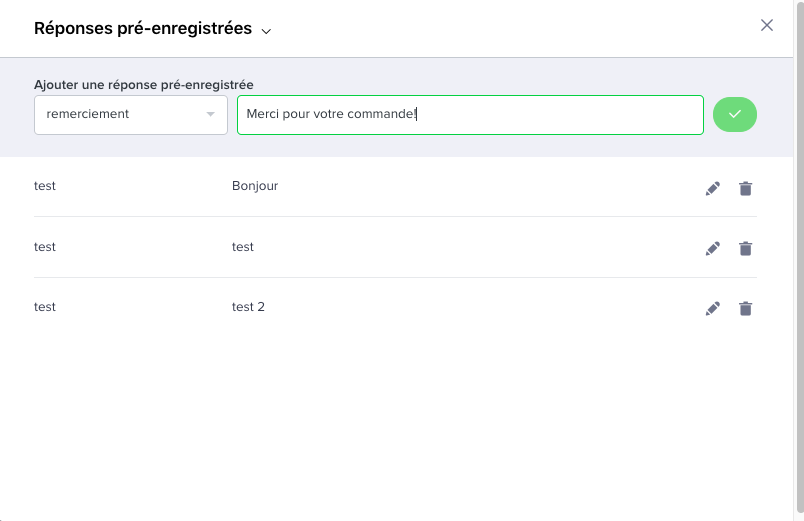Viewport: 804px width, 521px height.
Task: Click the test category label in the test 2 row
Action: (45, 307)
